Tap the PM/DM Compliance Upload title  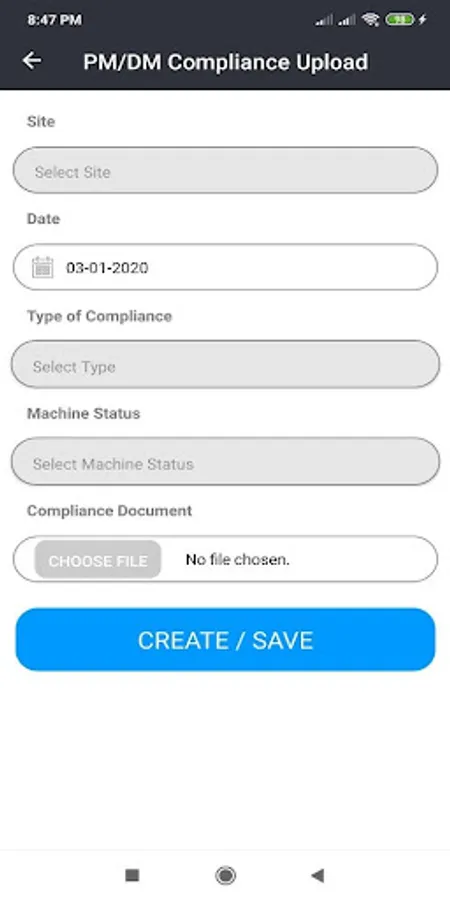(x=226, y=61)
